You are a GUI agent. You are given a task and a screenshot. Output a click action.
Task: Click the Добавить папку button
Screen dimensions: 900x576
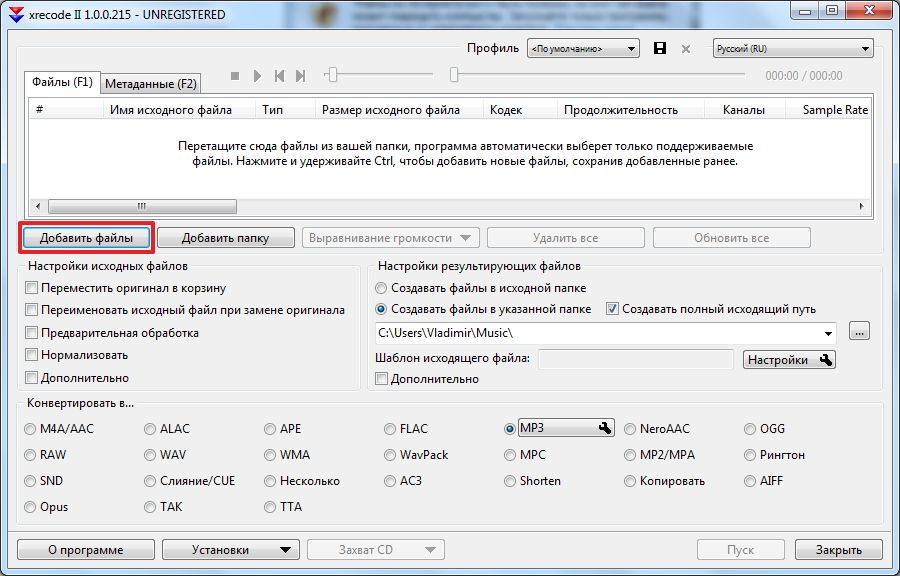click(x=226, y=238)
